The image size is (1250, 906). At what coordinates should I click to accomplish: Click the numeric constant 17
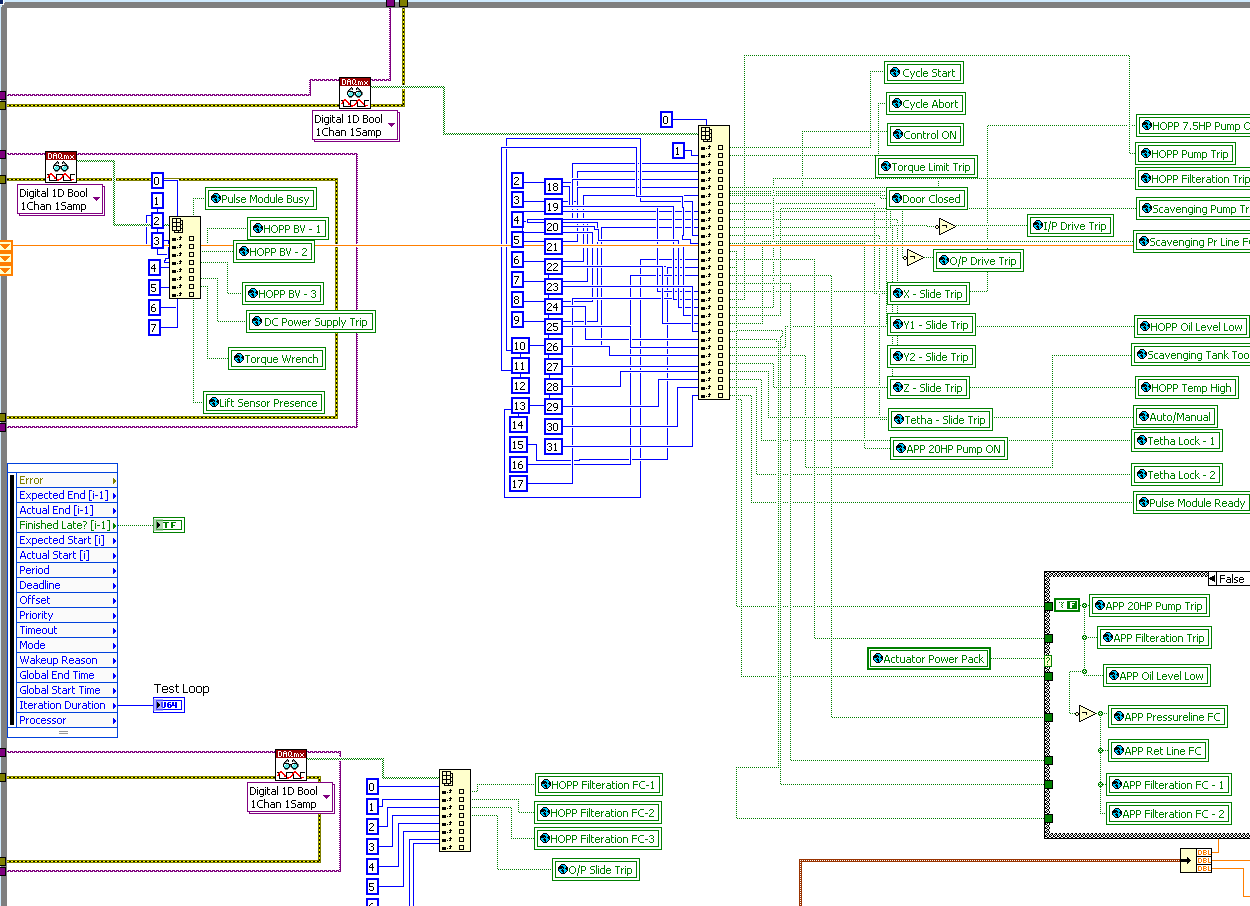click(518, 484)
